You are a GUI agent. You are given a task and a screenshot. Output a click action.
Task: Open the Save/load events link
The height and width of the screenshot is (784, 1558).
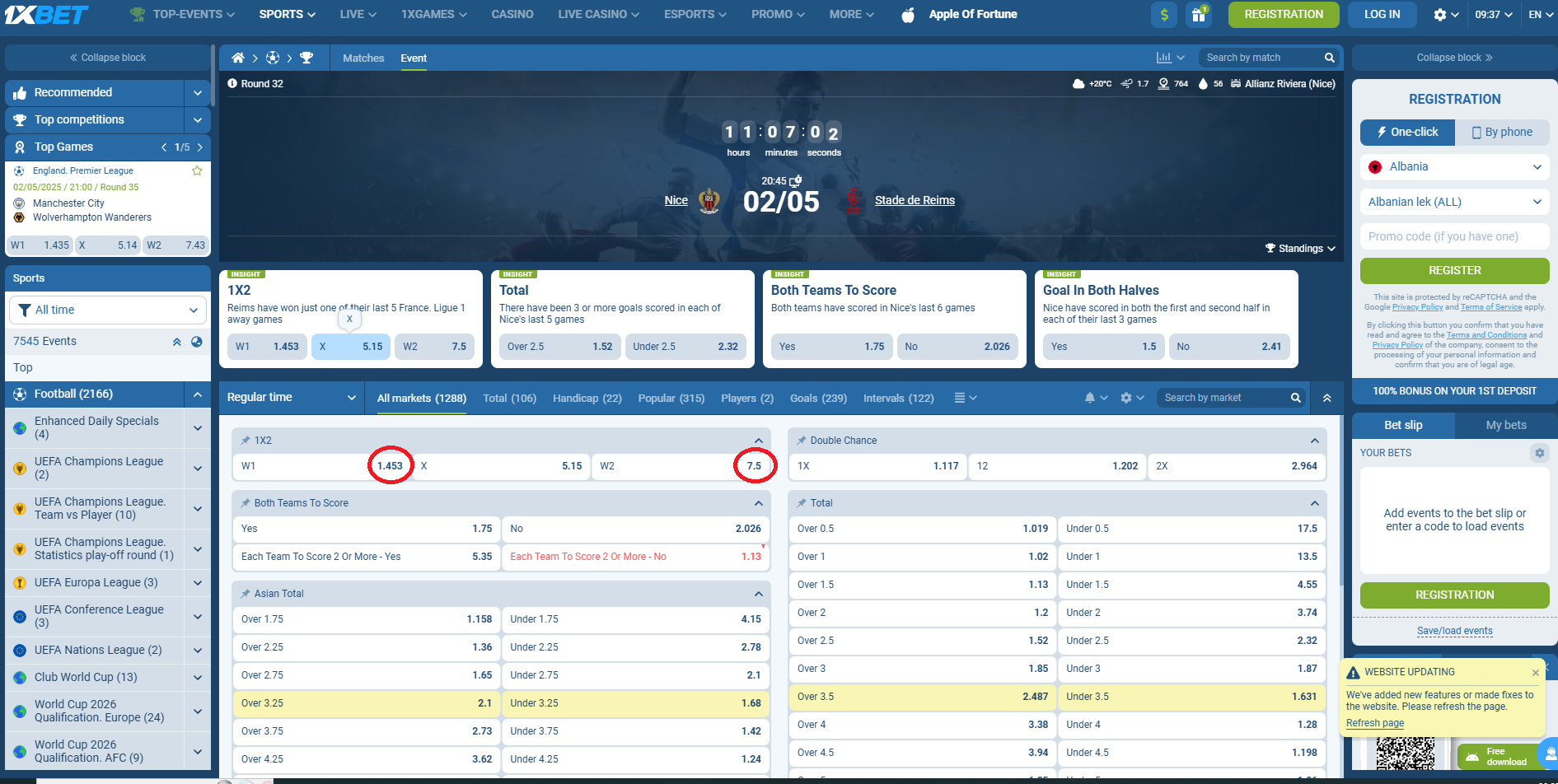pos(1454,631)
